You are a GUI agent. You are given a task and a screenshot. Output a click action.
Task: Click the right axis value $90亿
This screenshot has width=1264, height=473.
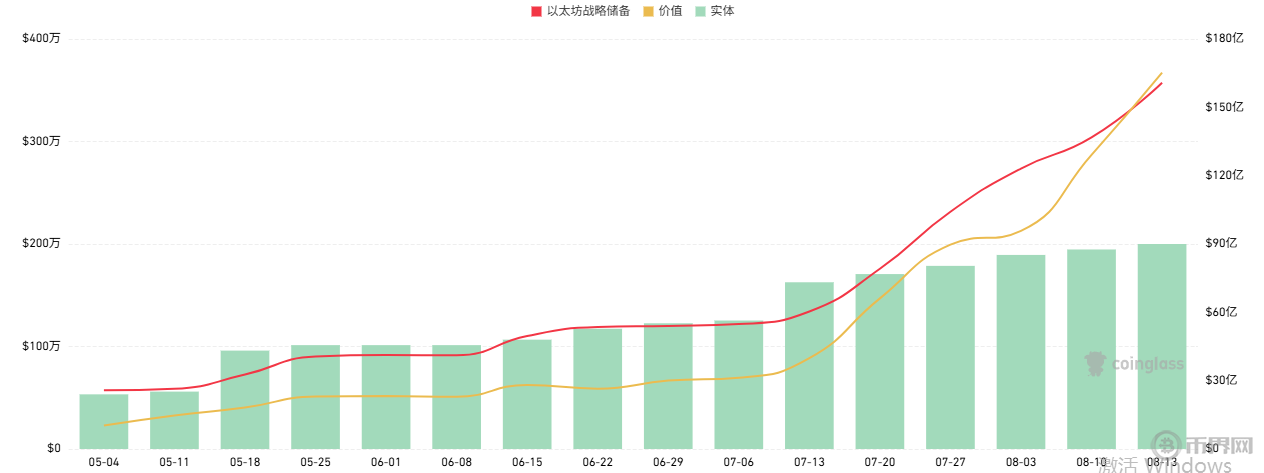coord(1221,243)
